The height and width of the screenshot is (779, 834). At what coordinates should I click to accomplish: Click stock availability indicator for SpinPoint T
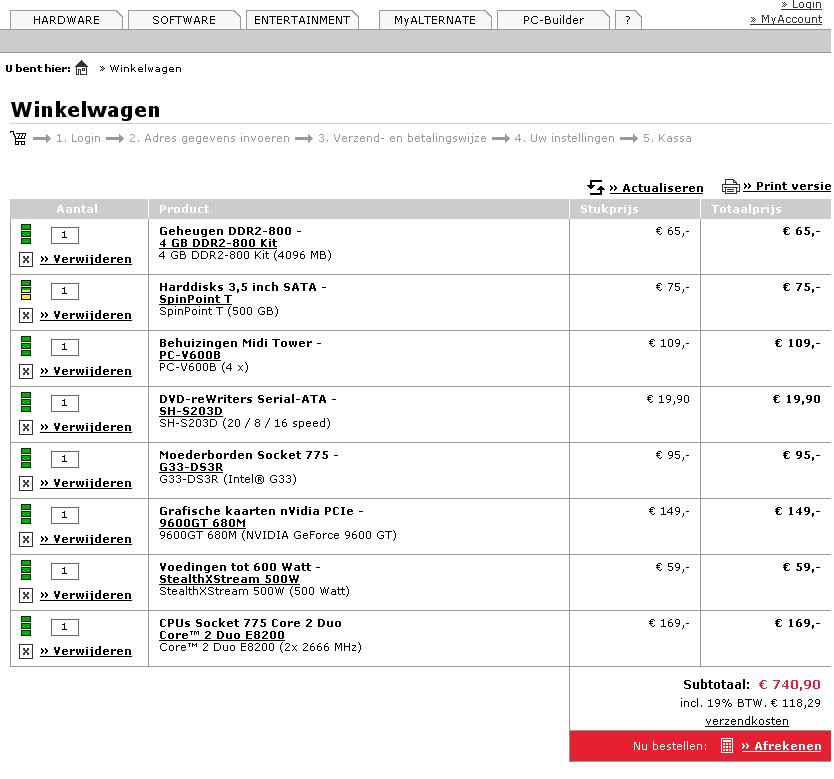[26, 290]
